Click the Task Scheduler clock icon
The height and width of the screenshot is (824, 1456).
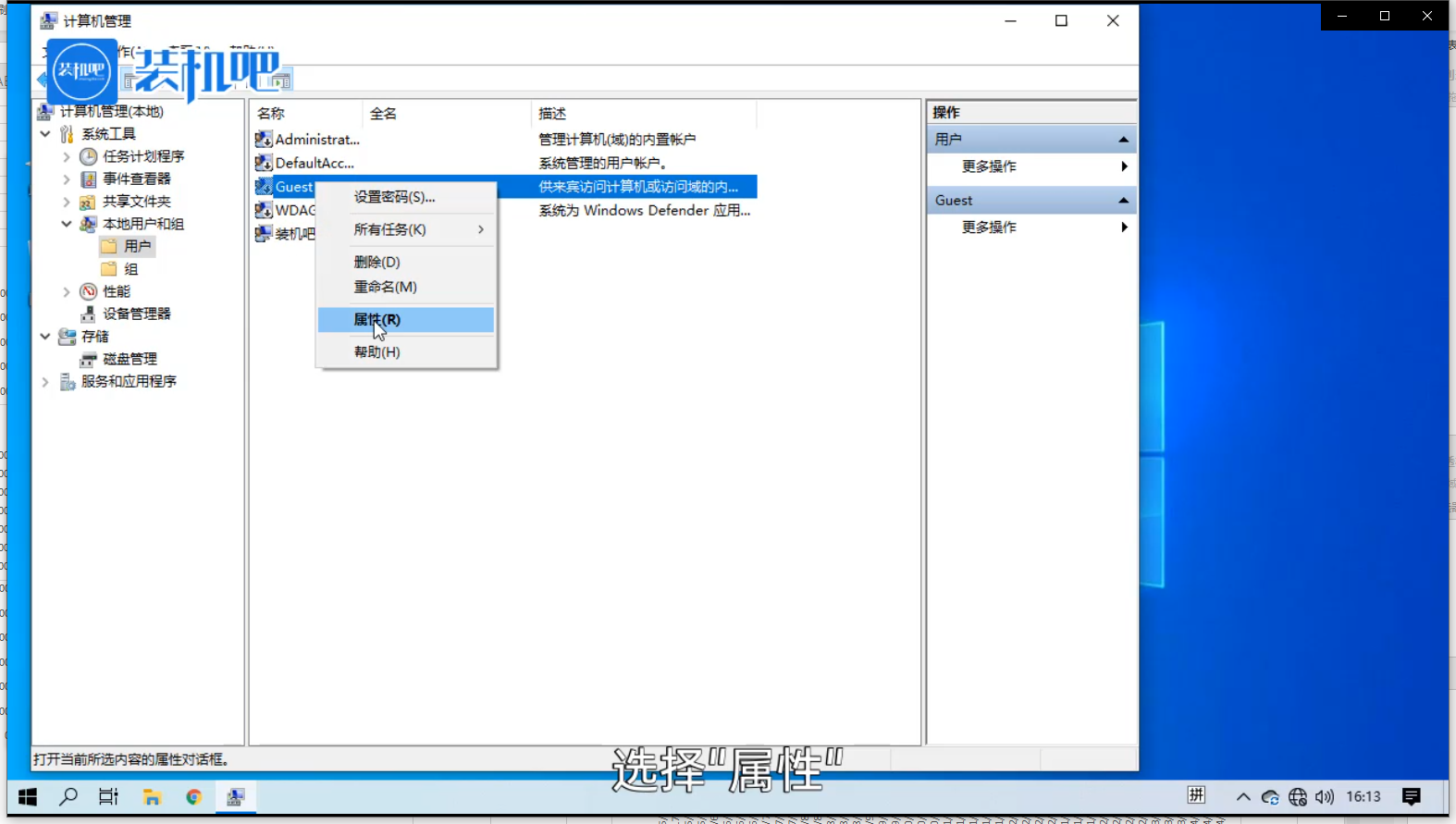pyautogui.click(x=89, y=156)
